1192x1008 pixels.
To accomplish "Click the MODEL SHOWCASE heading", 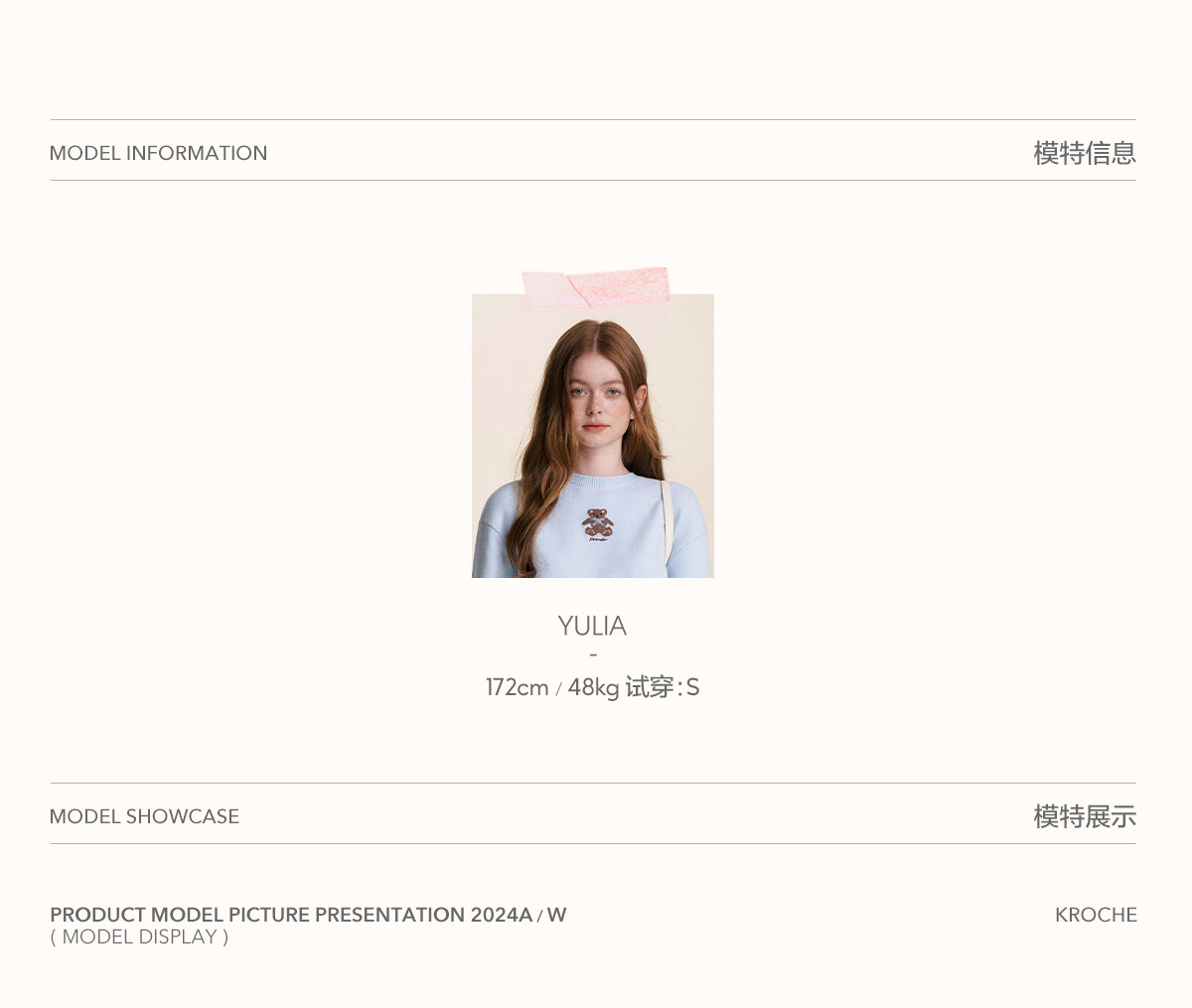I will 144,816.
